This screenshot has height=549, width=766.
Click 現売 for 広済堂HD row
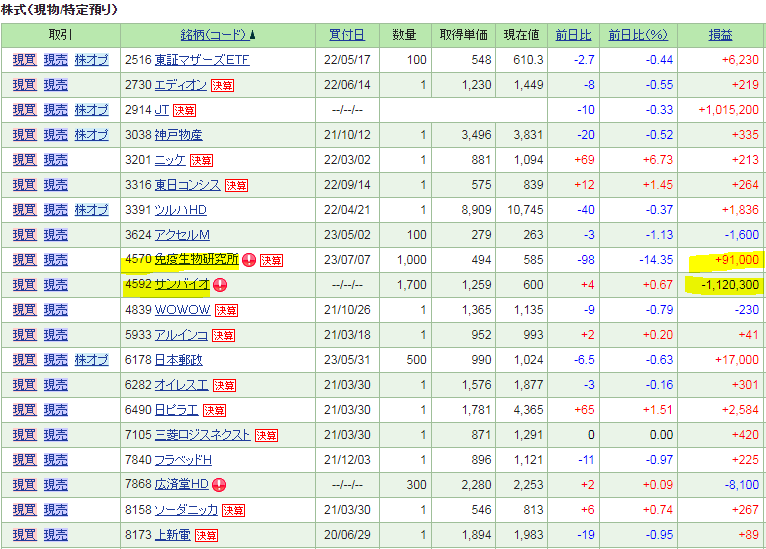[x=56, y=485]
